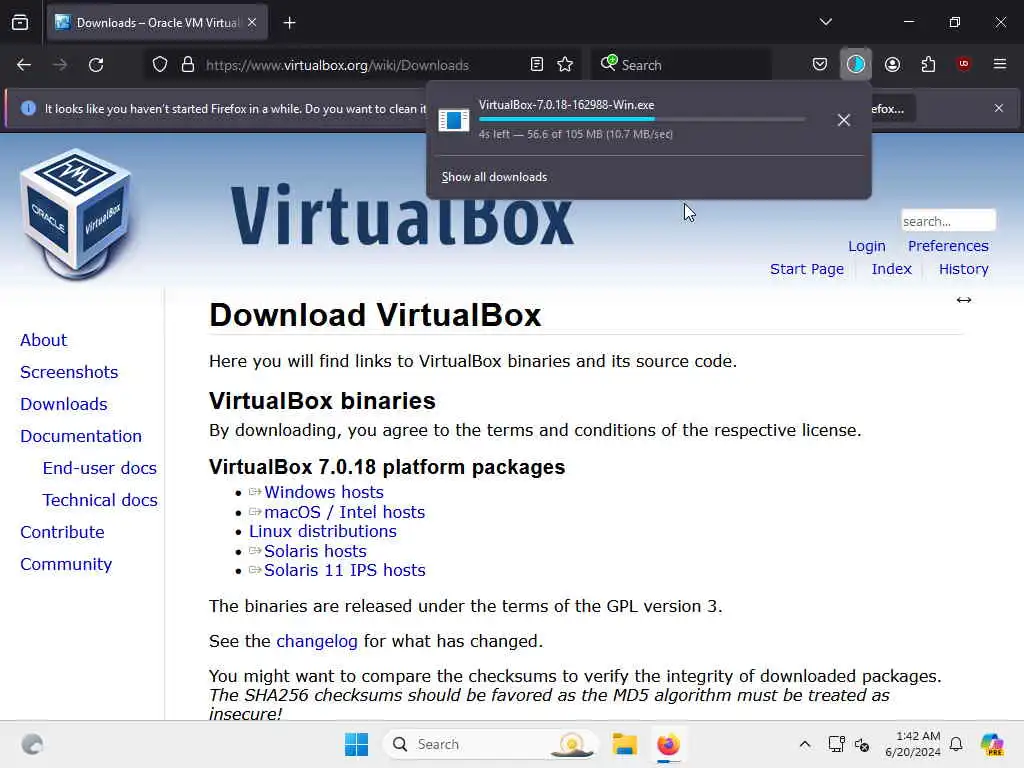Click the address bar URL
This screenshot has height=768, width=1024.
click(x=337, y=65)
